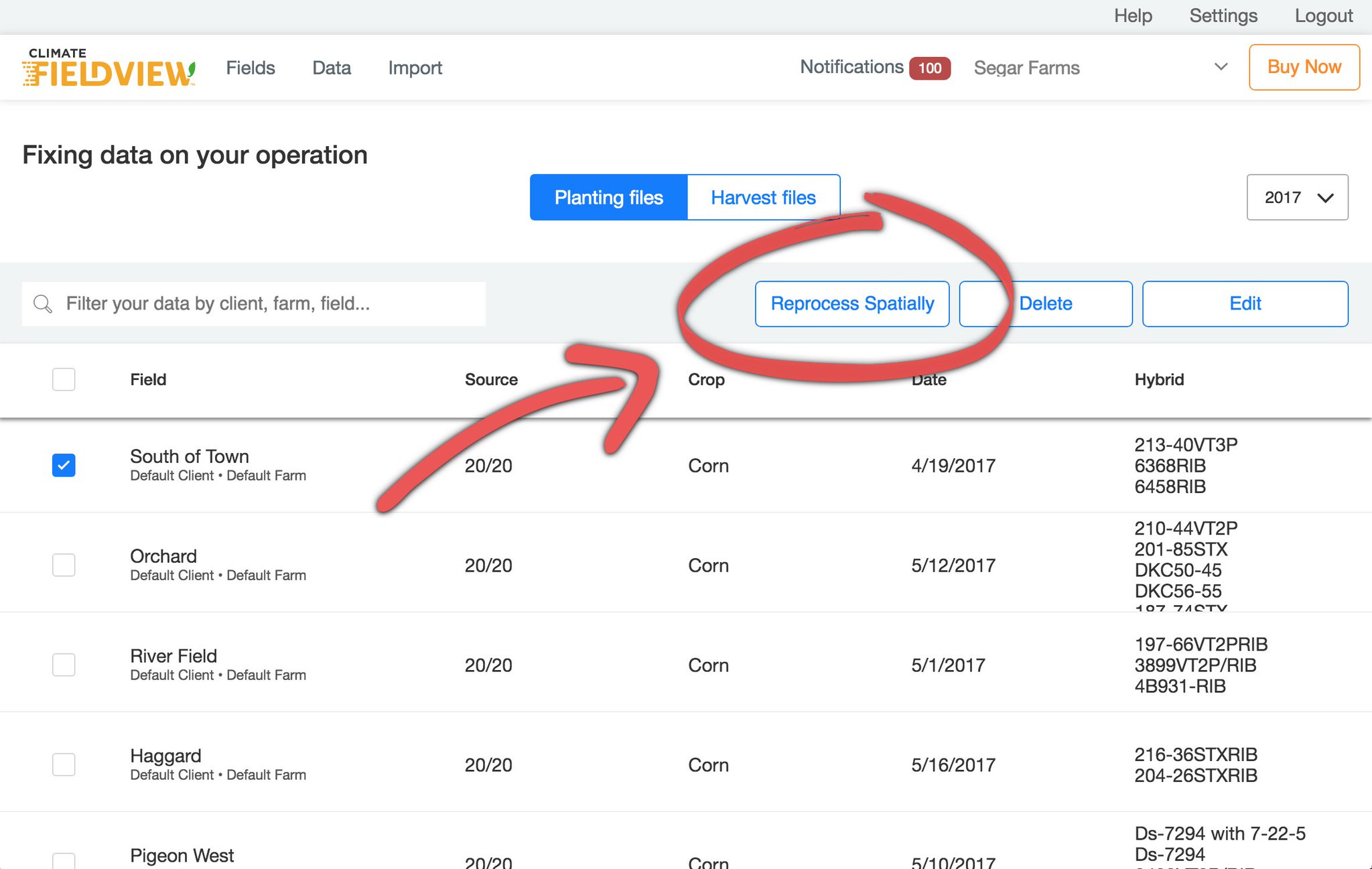Screen dimensions: 1372x869
Task: Click the Buy Now button
Action: tap(1303, 67)
